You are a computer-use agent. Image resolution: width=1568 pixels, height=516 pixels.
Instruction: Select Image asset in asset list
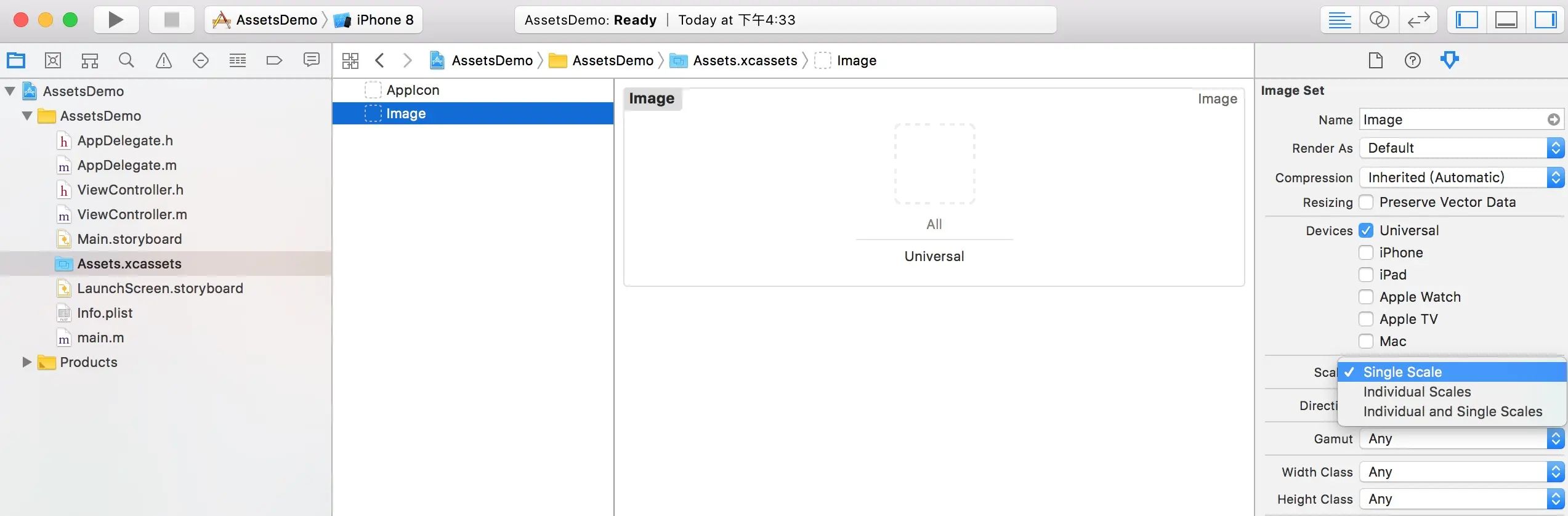click(x=473, y=113)
